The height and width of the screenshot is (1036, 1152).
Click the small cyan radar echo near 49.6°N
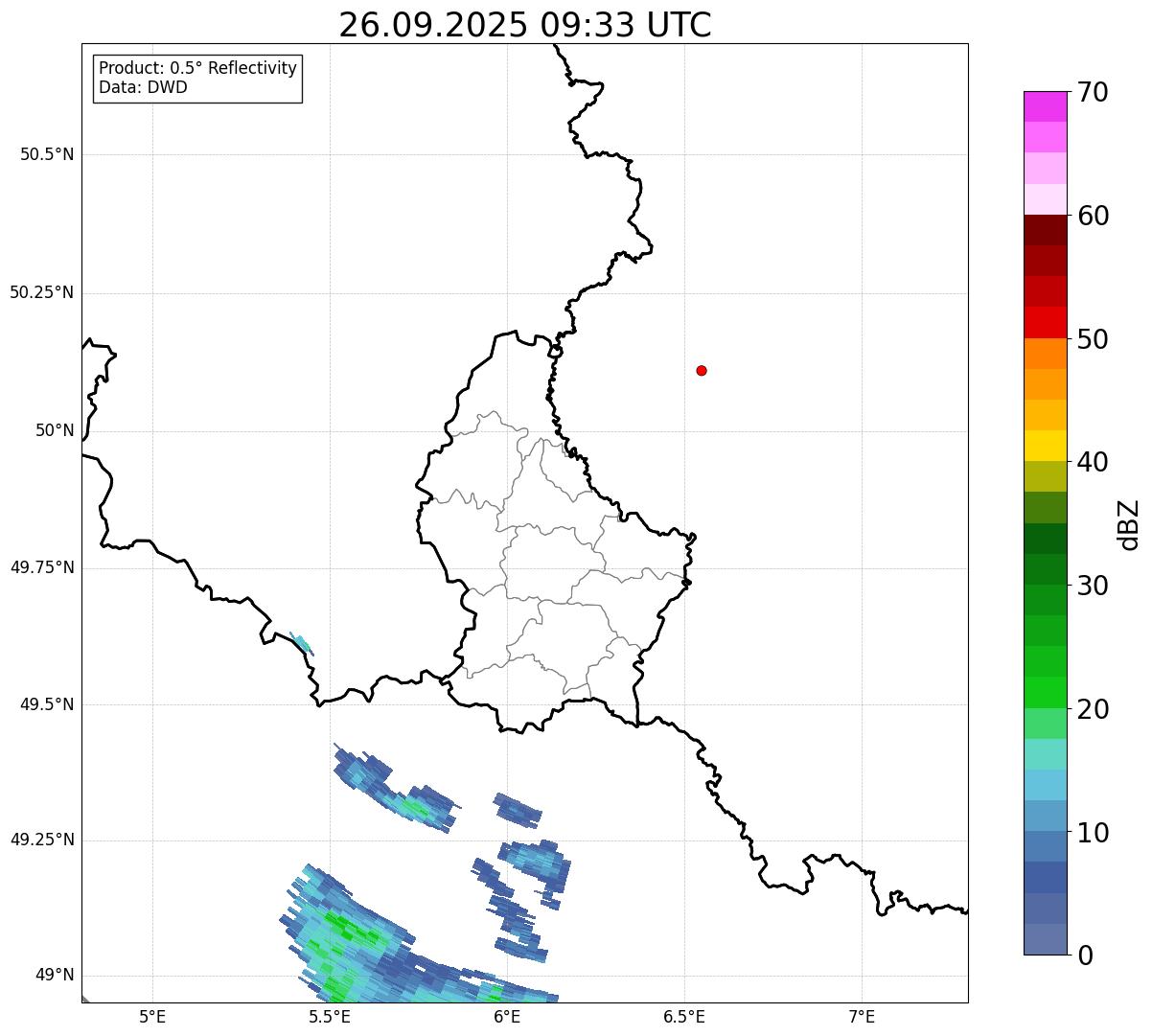[301, 643]
